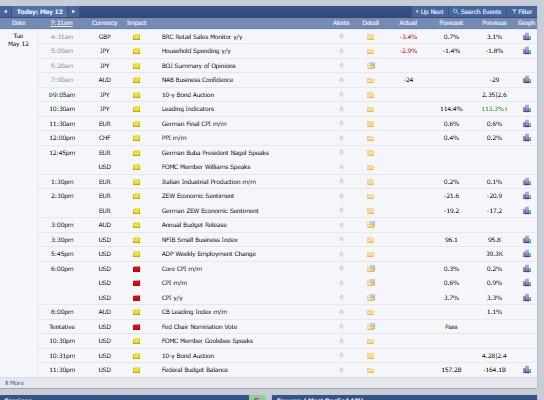Screen dimensions: 544x400
Task: Select the Fed Chair Nomination Vote event
Action: point(199,327)
